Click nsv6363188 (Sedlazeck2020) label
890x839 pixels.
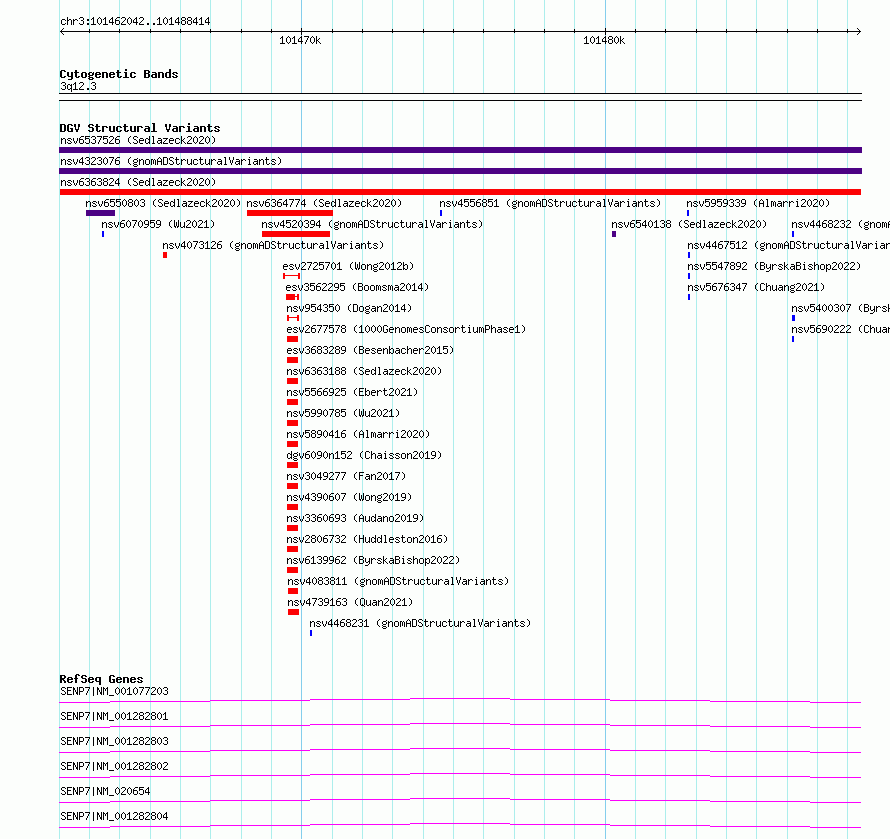(x=364, y=371)
